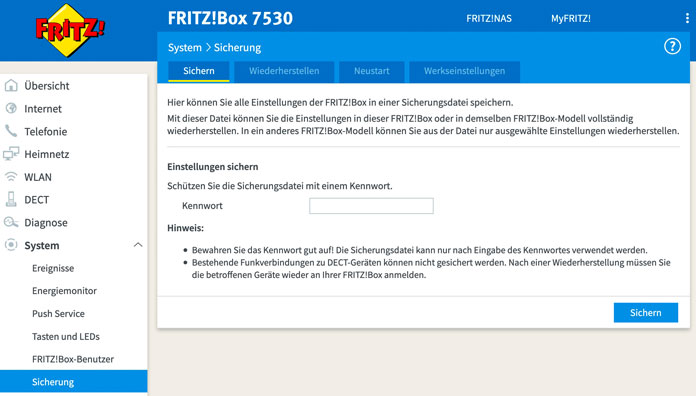Click the Hinweis: heading

point(186,228)
